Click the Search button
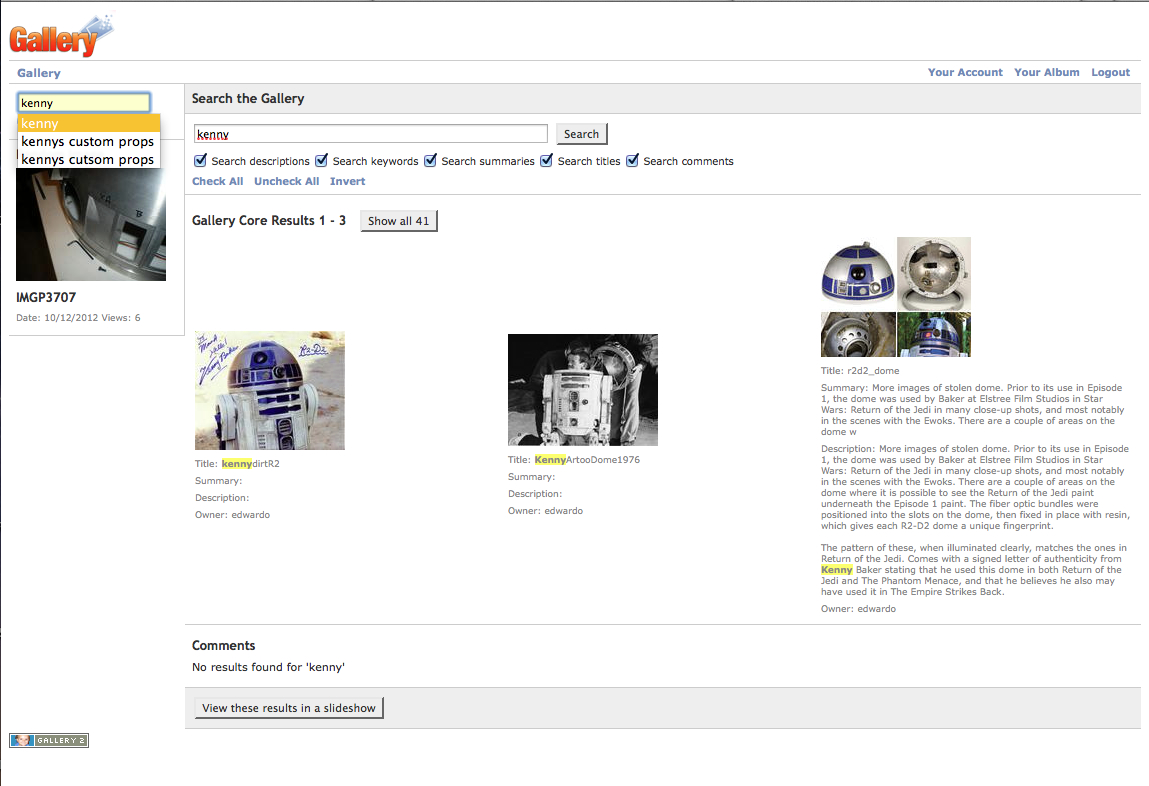The height and width of the screenshot is (786, 1149). point(581,134)
